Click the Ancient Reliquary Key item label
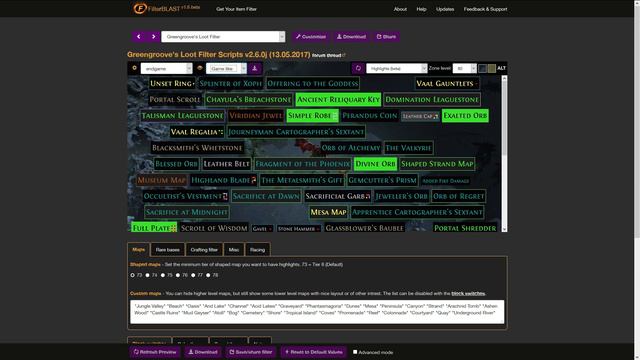The image size is (640, 360). pyautogui.click(x=338, y=100)
